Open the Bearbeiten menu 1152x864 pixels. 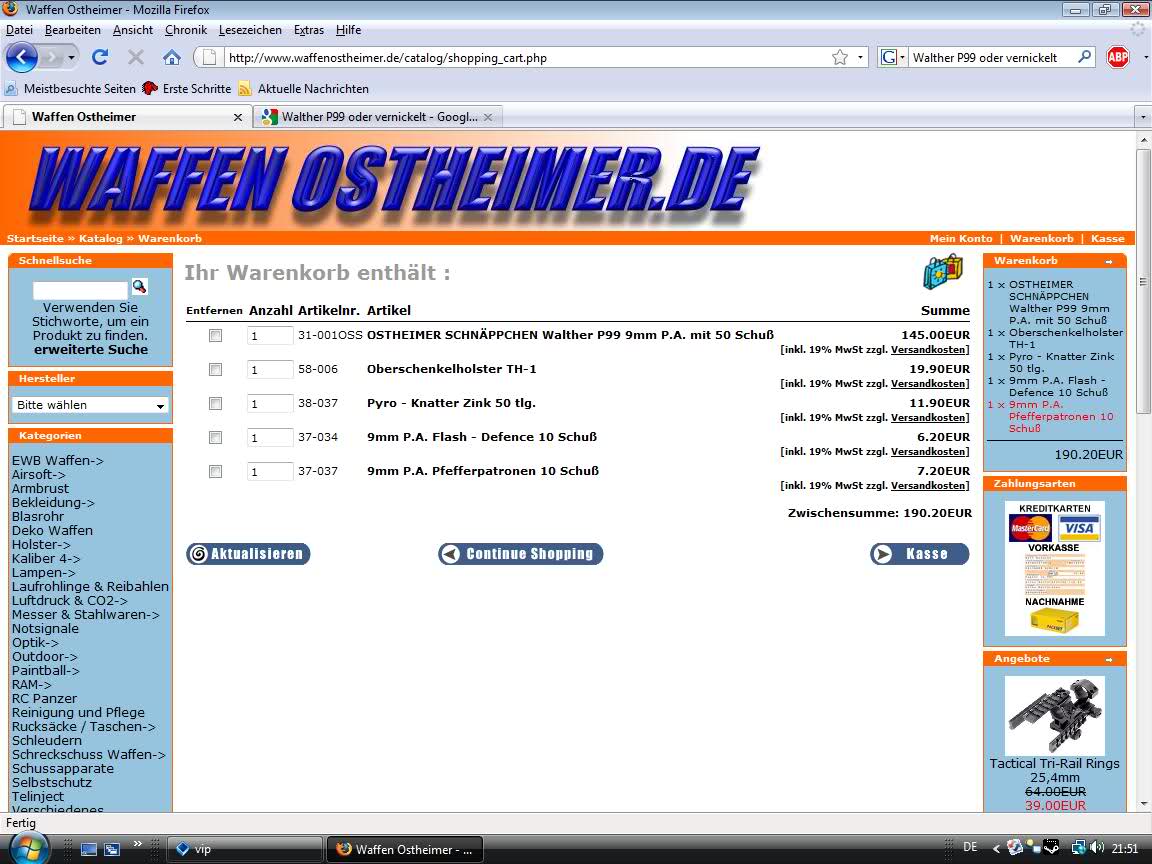[73, 30]
